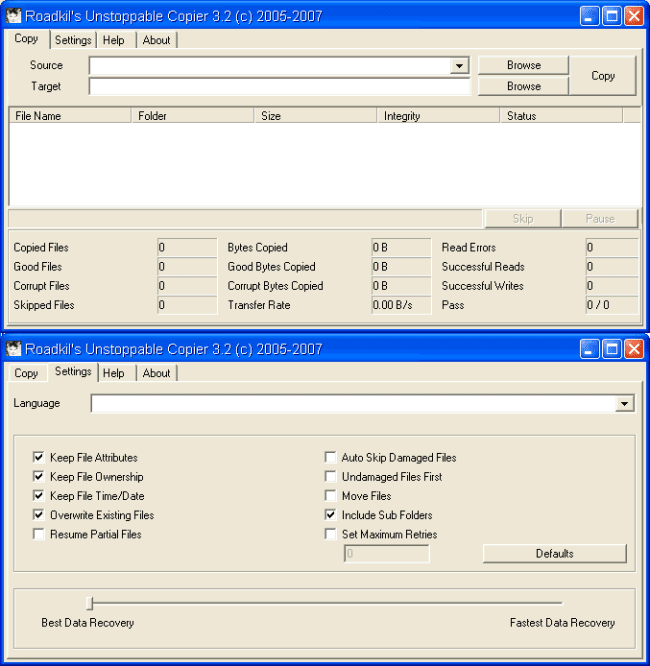Click the Best Data Recovery label
The image size is (650, 666).
point(88,623)
